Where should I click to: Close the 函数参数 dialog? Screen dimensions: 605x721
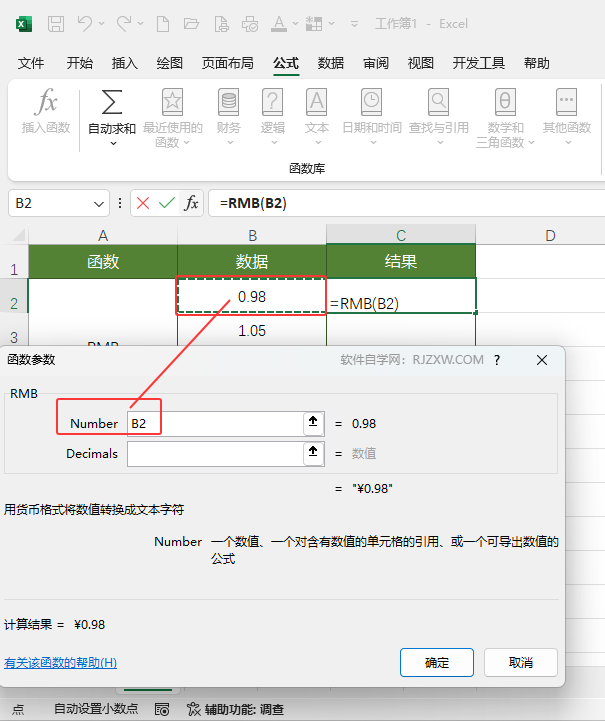click(x=542, y=360)
